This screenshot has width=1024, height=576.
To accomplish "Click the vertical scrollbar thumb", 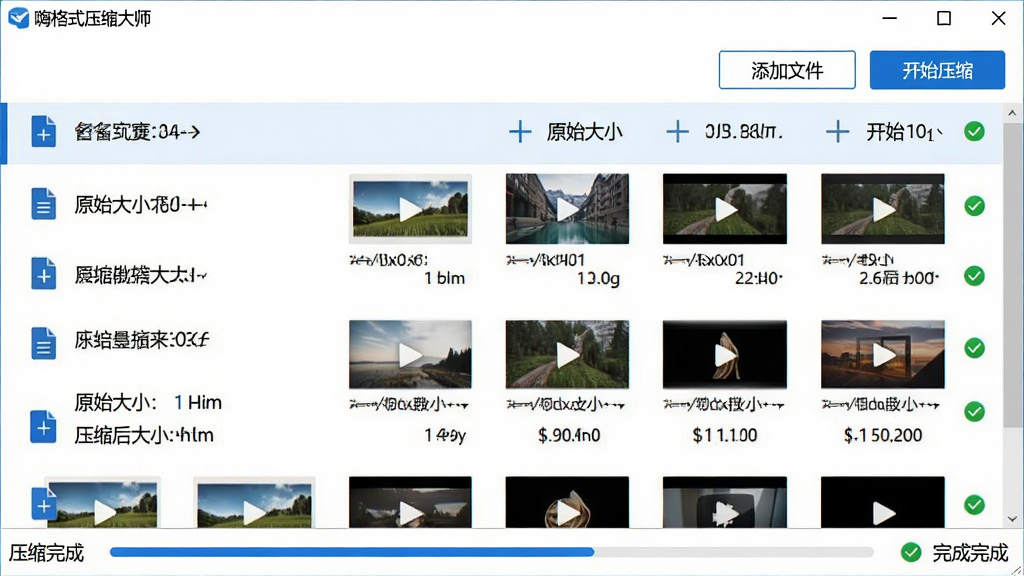I will (1012, 274).
